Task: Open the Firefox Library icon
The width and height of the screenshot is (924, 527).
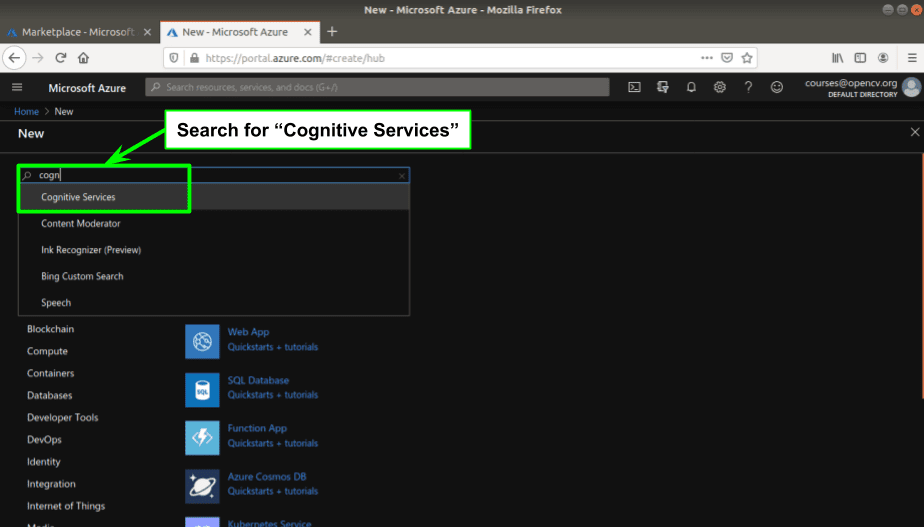Action: pos(837,58)
